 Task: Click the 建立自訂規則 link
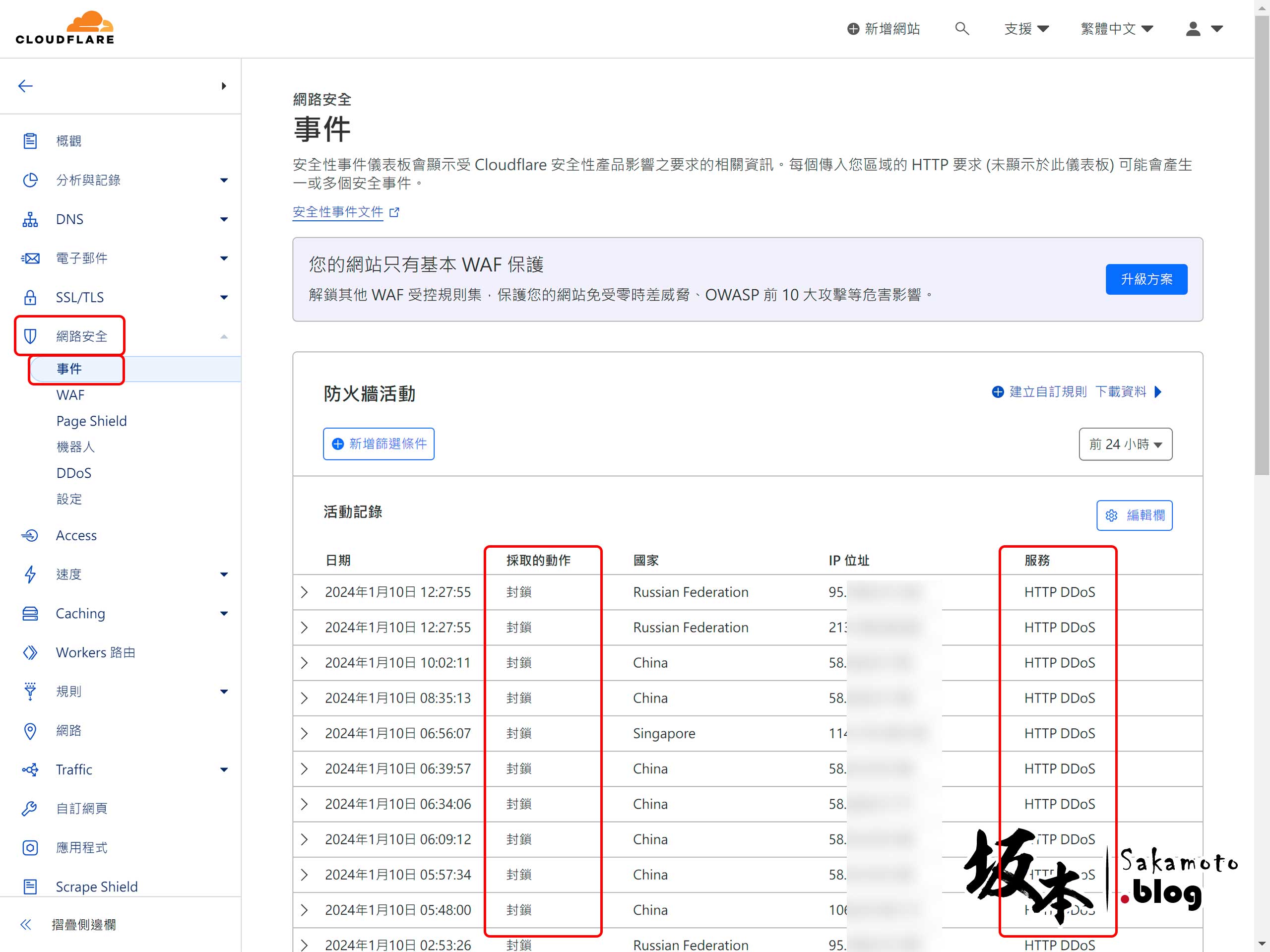1039,391
